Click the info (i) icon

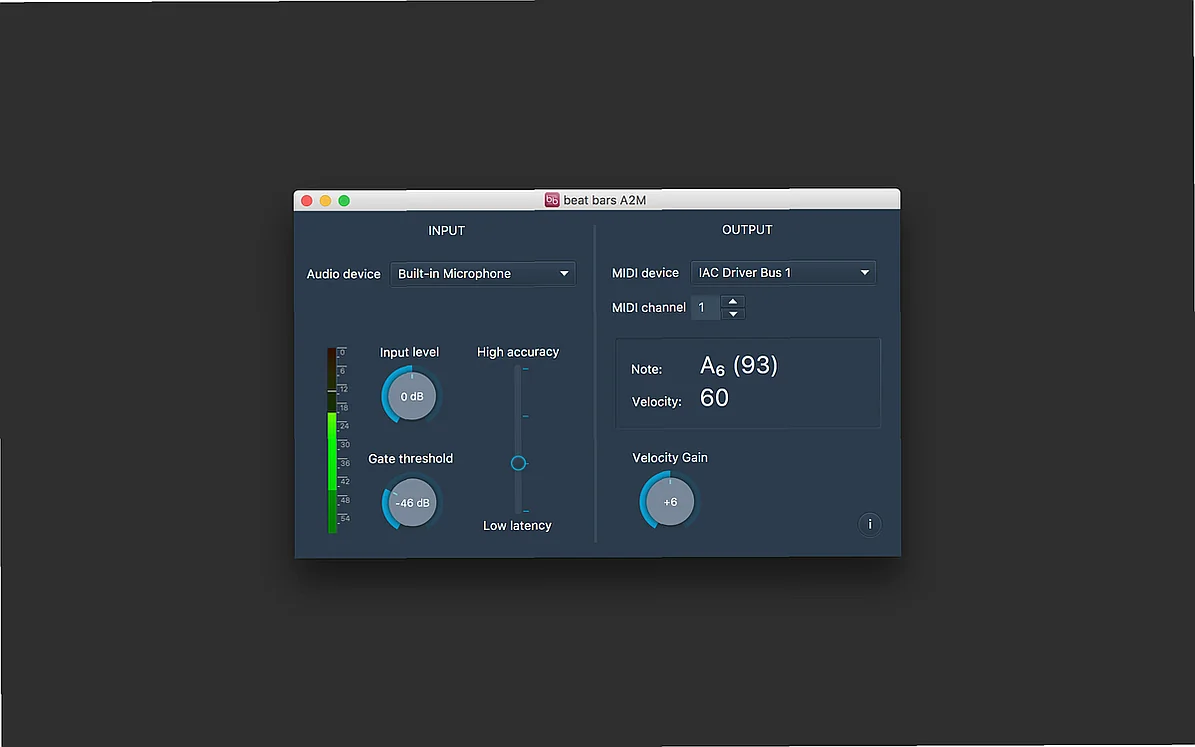click(x=869, y=524)
